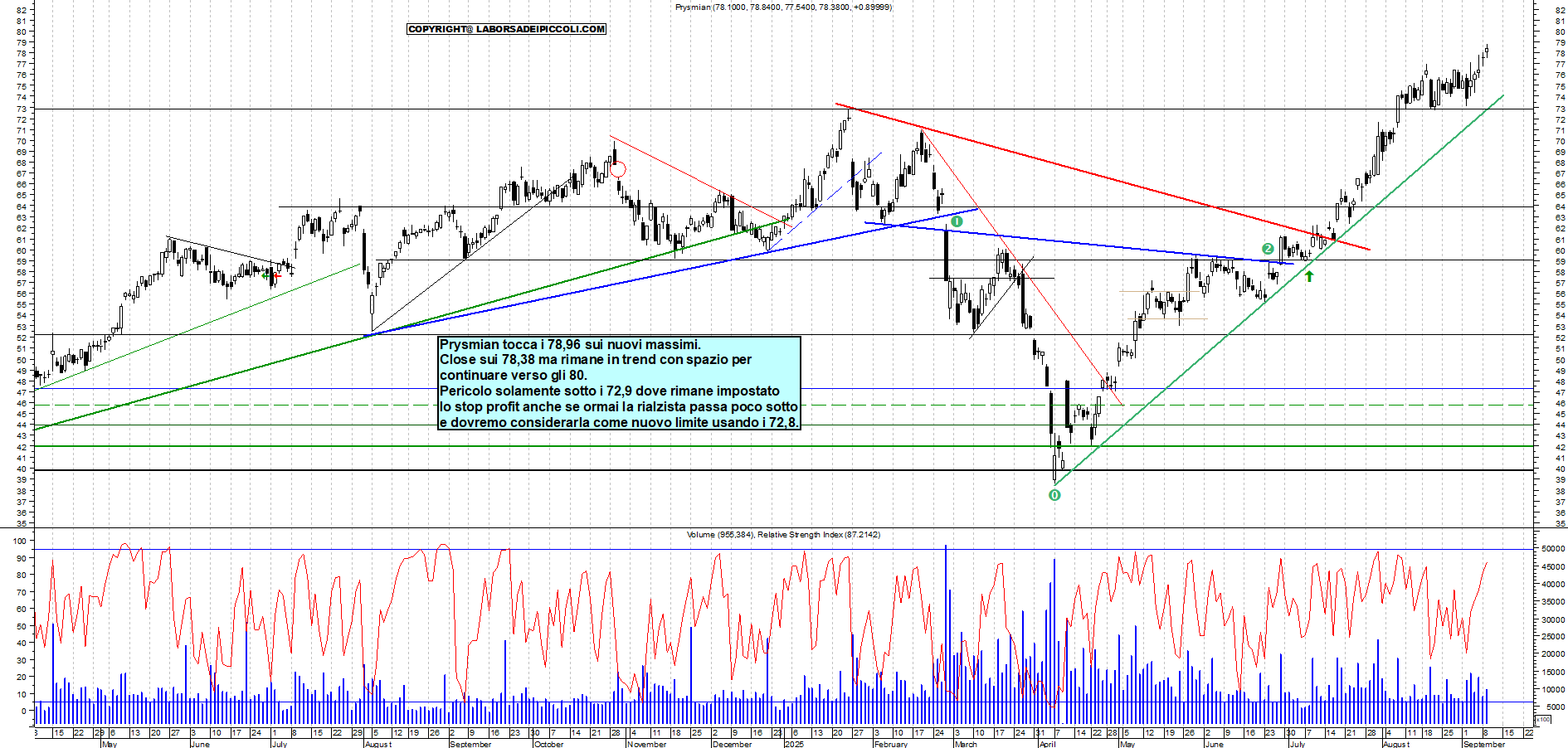Click the 40000 volume axis label
This screenshot has width=1568, height=748.
(1553, 585)
